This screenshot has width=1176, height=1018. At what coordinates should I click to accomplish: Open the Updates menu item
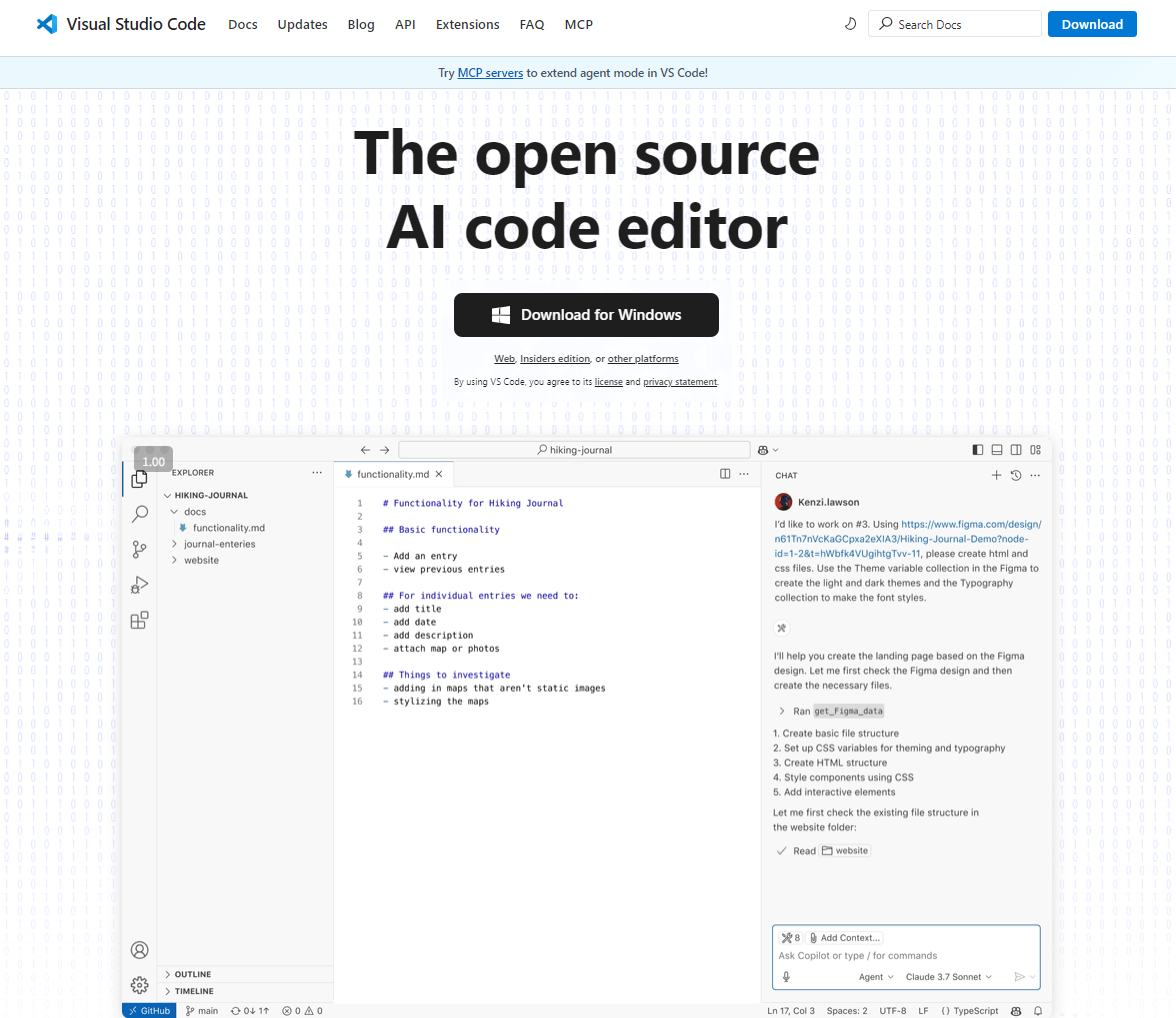tap(302, 24)
